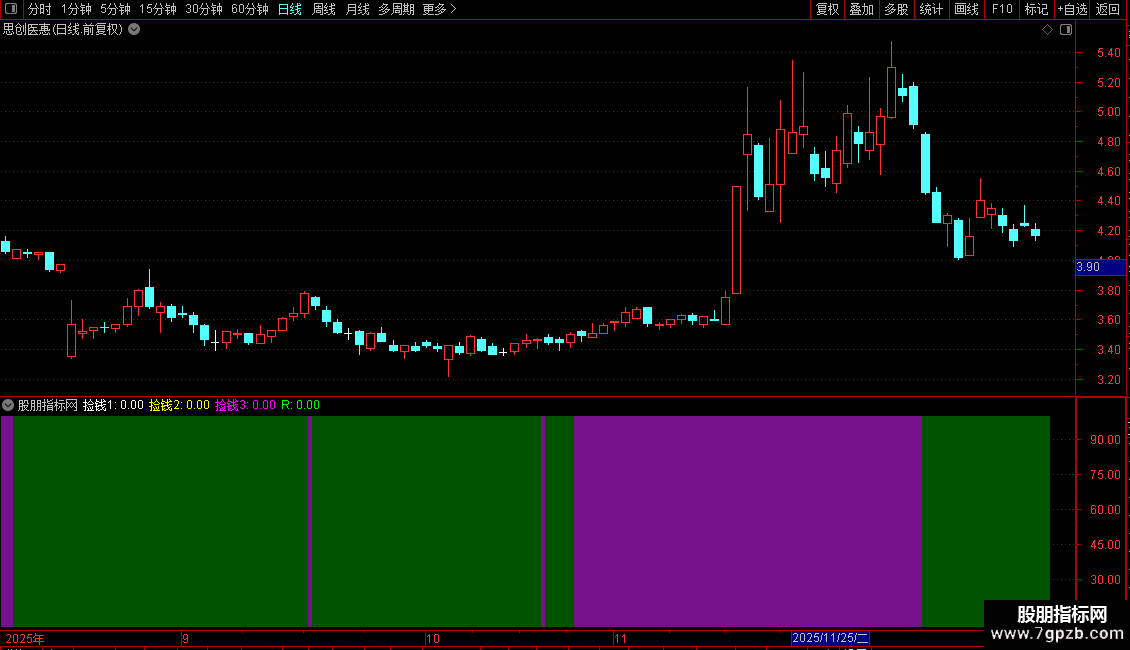Image resolution: width=1130 pixels, height=650 pixels.
Task: Click 返回 to go back
Action: [x=1108, y=9]
